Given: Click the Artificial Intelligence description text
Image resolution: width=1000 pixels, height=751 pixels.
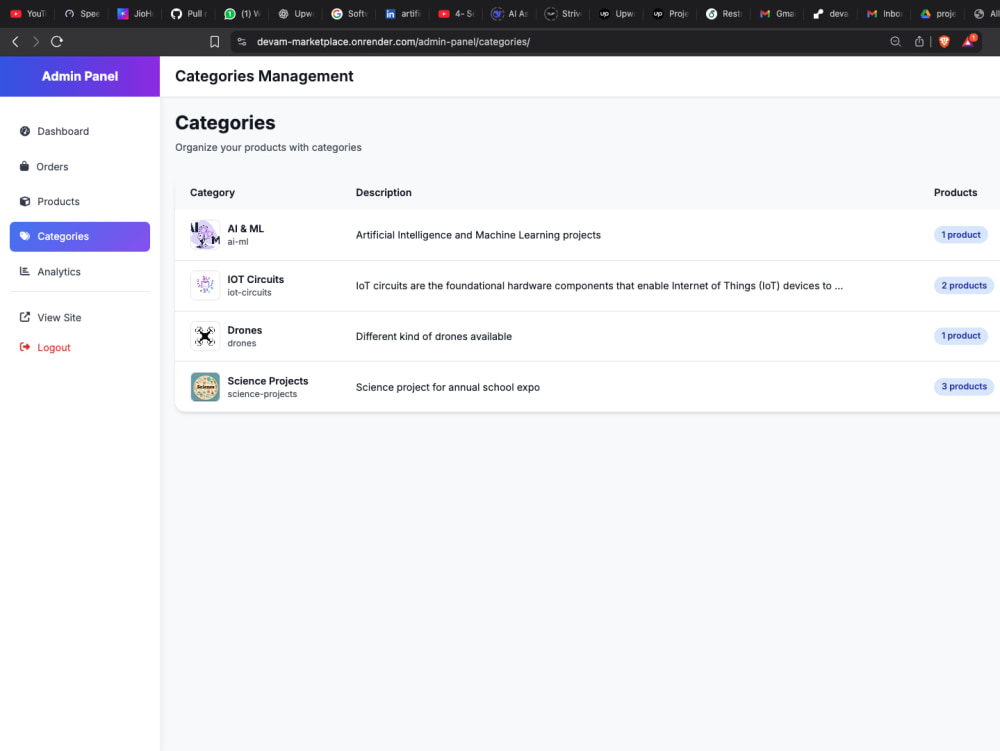Looking at the screenshot, I should 478,235.
